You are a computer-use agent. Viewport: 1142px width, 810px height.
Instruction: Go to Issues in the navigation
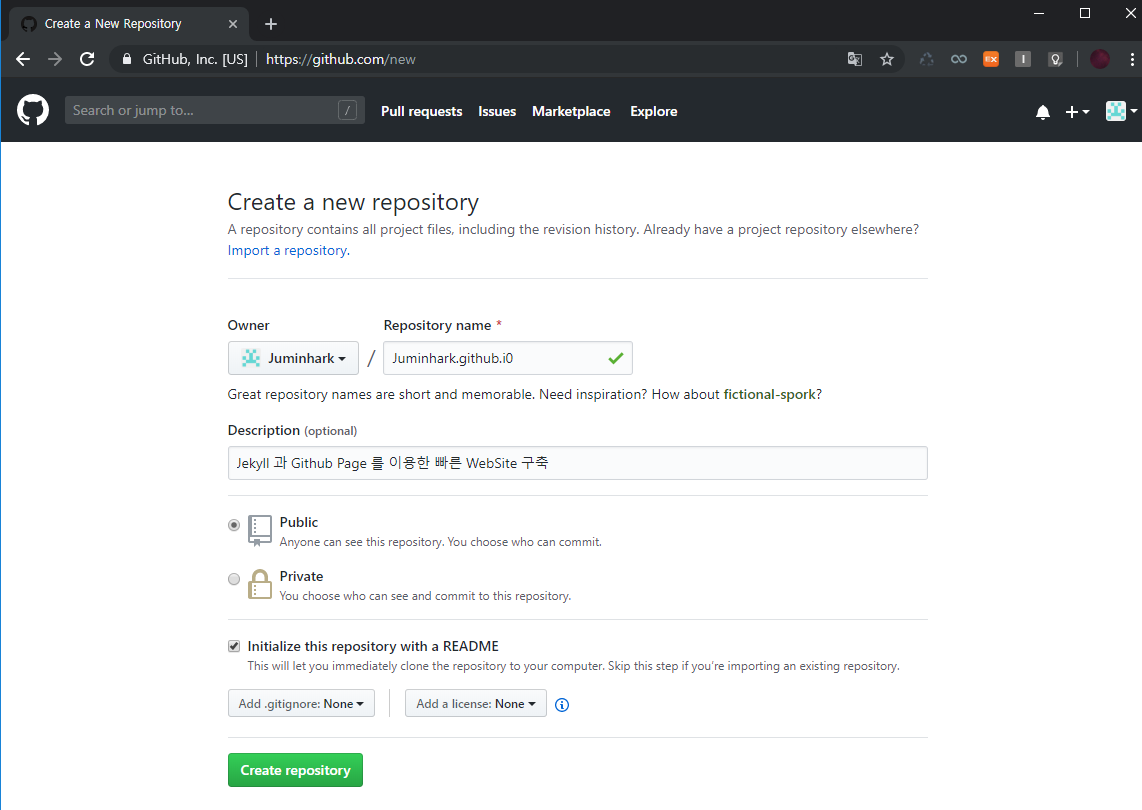(497, 111)
